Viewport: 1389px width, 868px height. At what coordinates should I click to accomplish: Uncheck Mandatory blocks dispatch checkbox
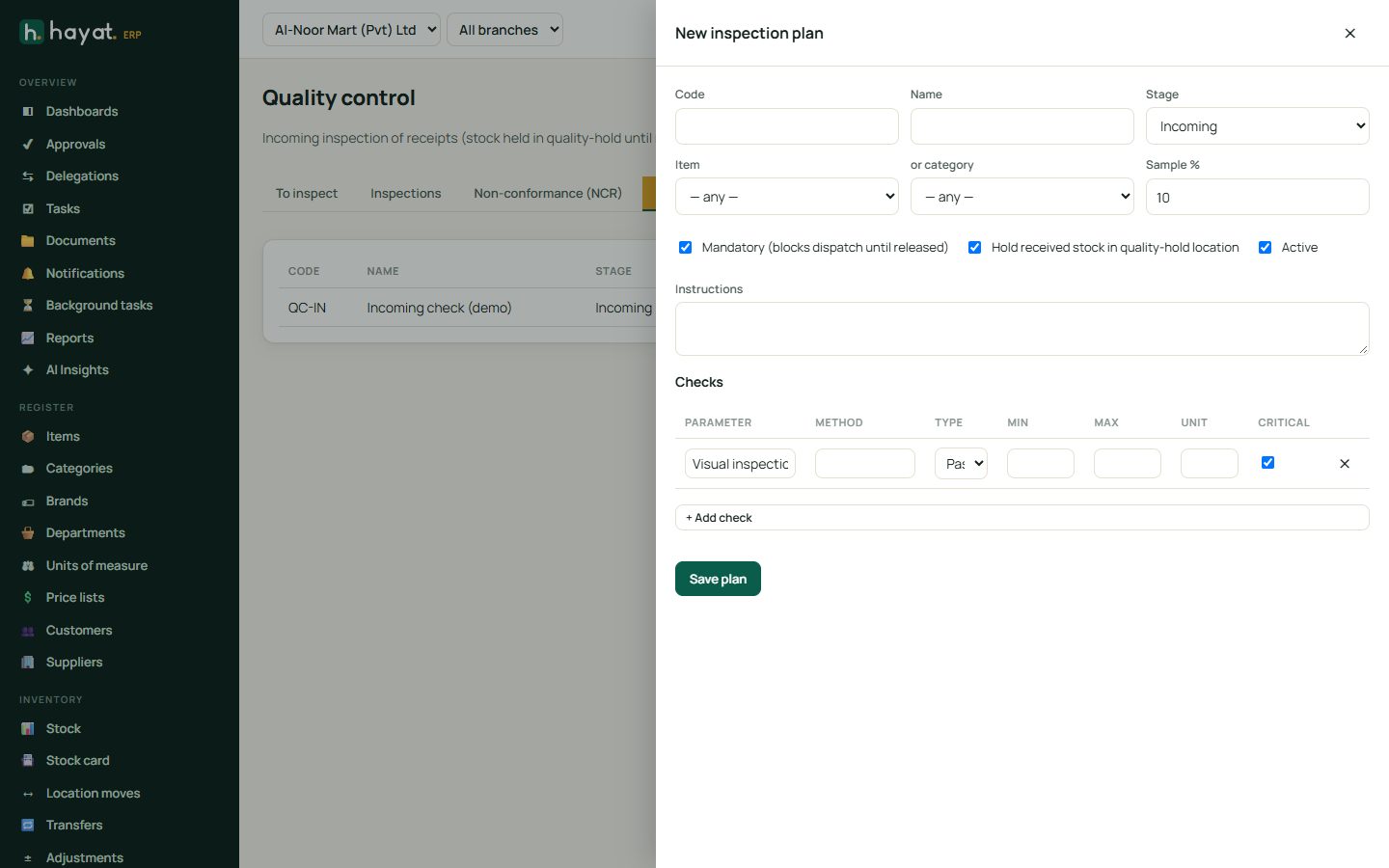[x=685, y=248]
